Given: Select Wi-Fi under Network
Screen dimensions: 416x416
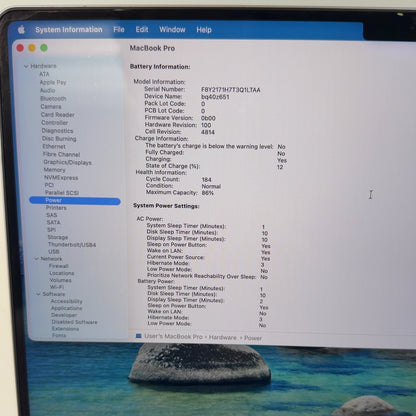Looking at the screenshot, I should [x=57, y=287].
